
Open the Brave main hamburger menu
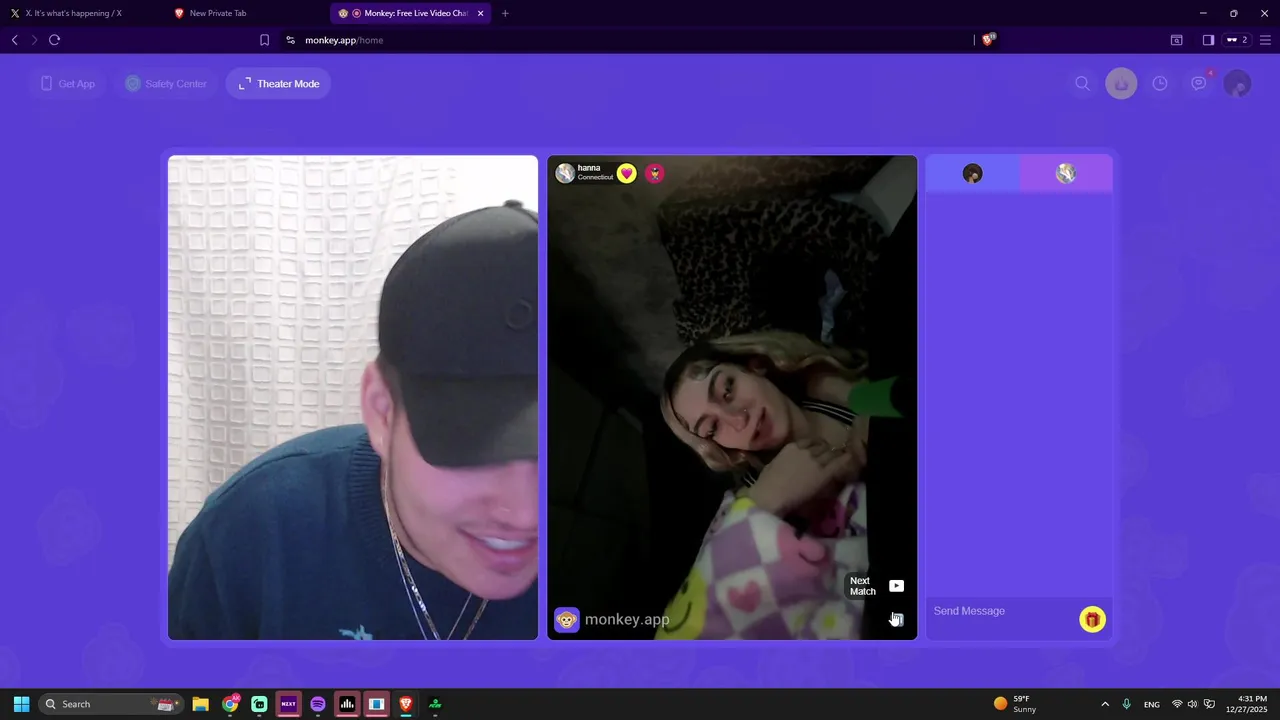(x=1265, y=40)
